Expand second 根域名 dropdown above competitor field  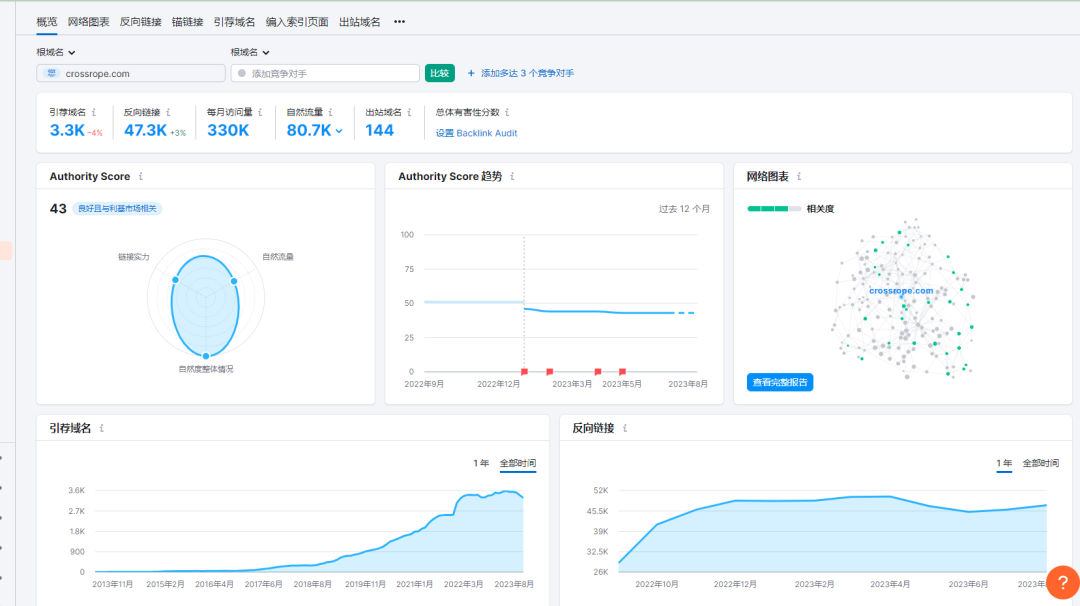pos(250,52)
